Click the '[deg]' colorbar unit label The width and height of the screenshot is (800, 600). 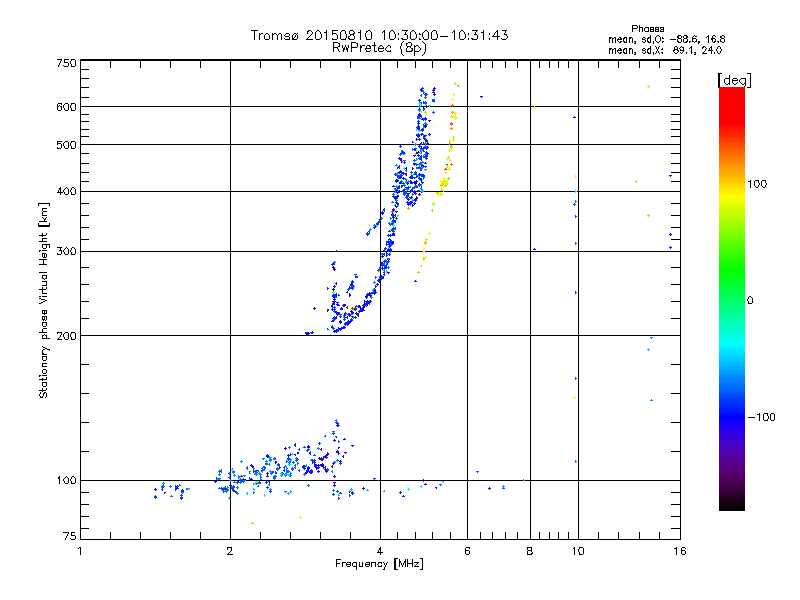tap(734, 80)
